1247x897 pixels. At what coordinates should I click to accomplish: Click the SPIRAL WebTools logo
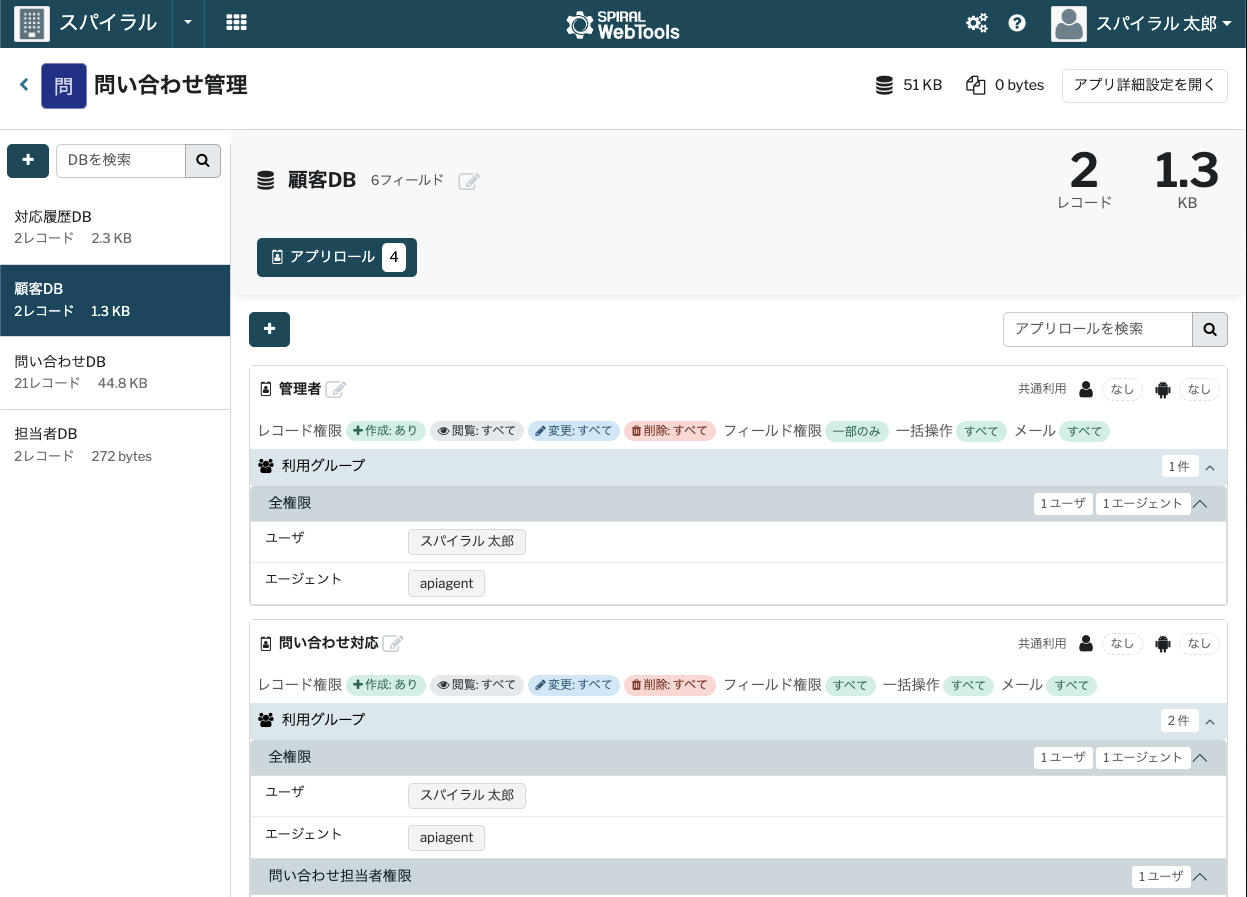tap(623, 24)
